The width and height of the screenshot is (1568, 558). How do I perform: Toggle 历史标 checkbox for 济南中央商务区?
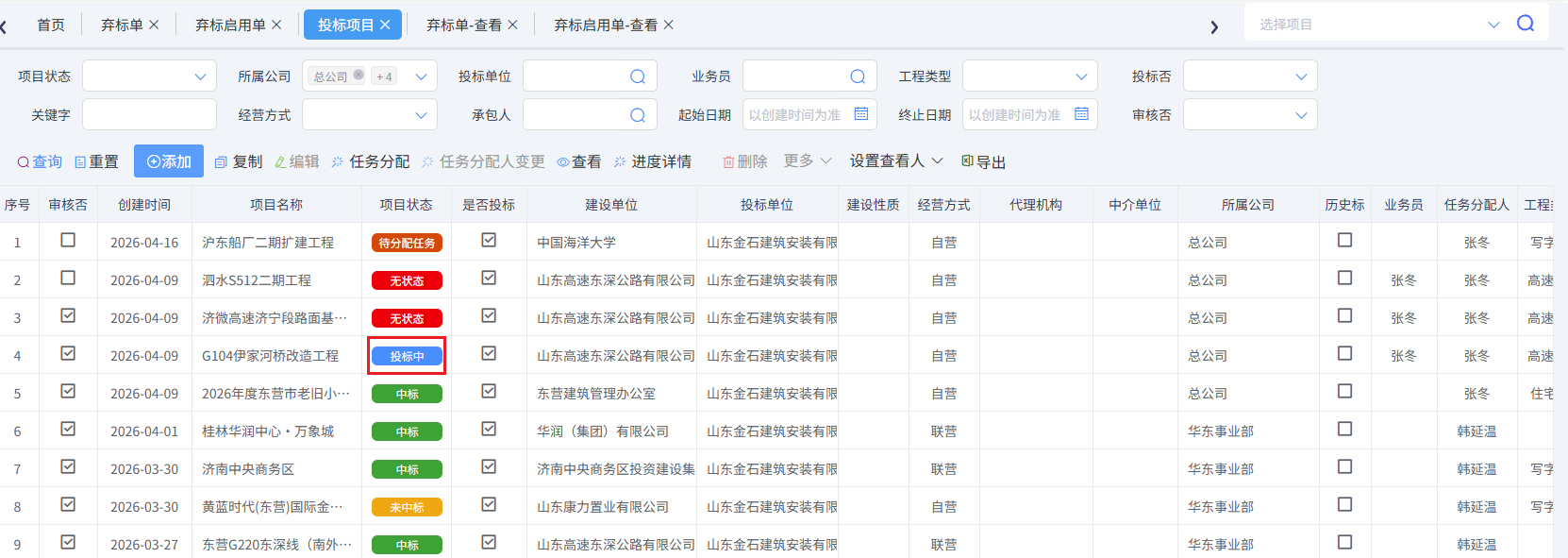1344,466
